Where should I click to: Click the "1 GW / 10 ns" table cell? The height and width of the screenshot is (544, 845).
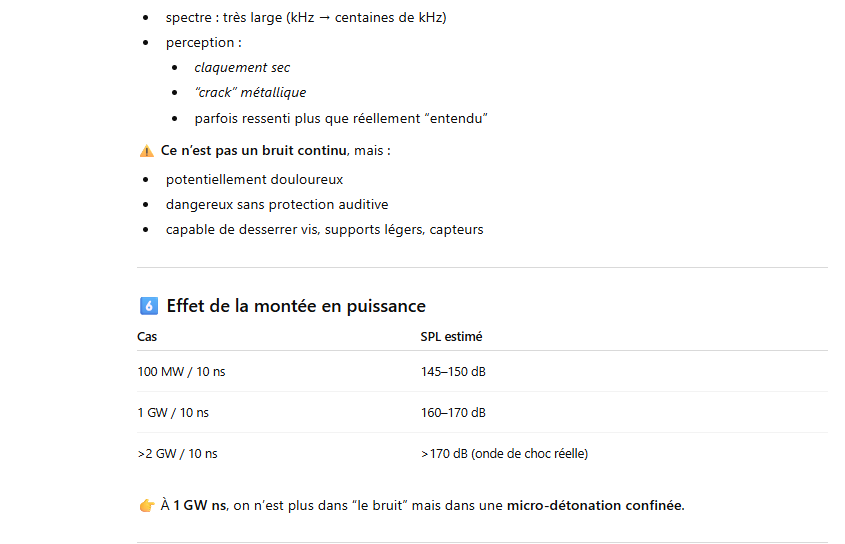point(173,413)
